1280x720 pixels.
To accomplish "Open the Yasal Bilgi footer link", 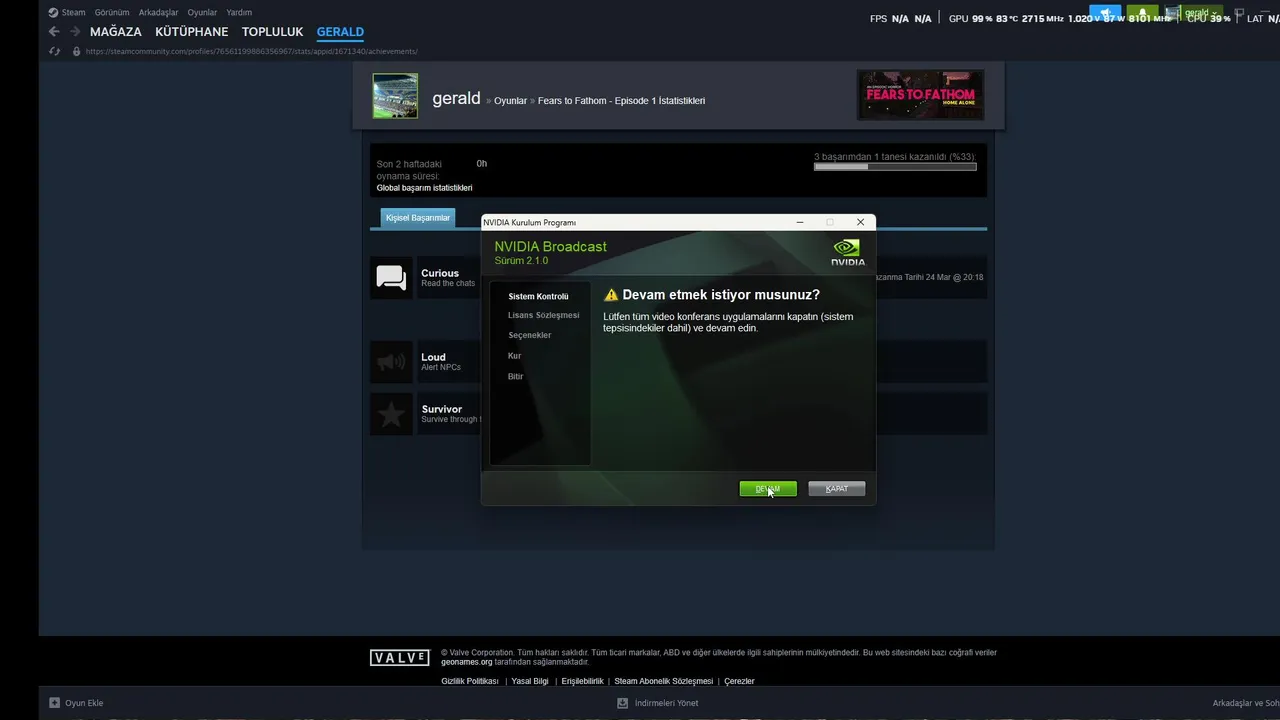I will coord(530,681).
